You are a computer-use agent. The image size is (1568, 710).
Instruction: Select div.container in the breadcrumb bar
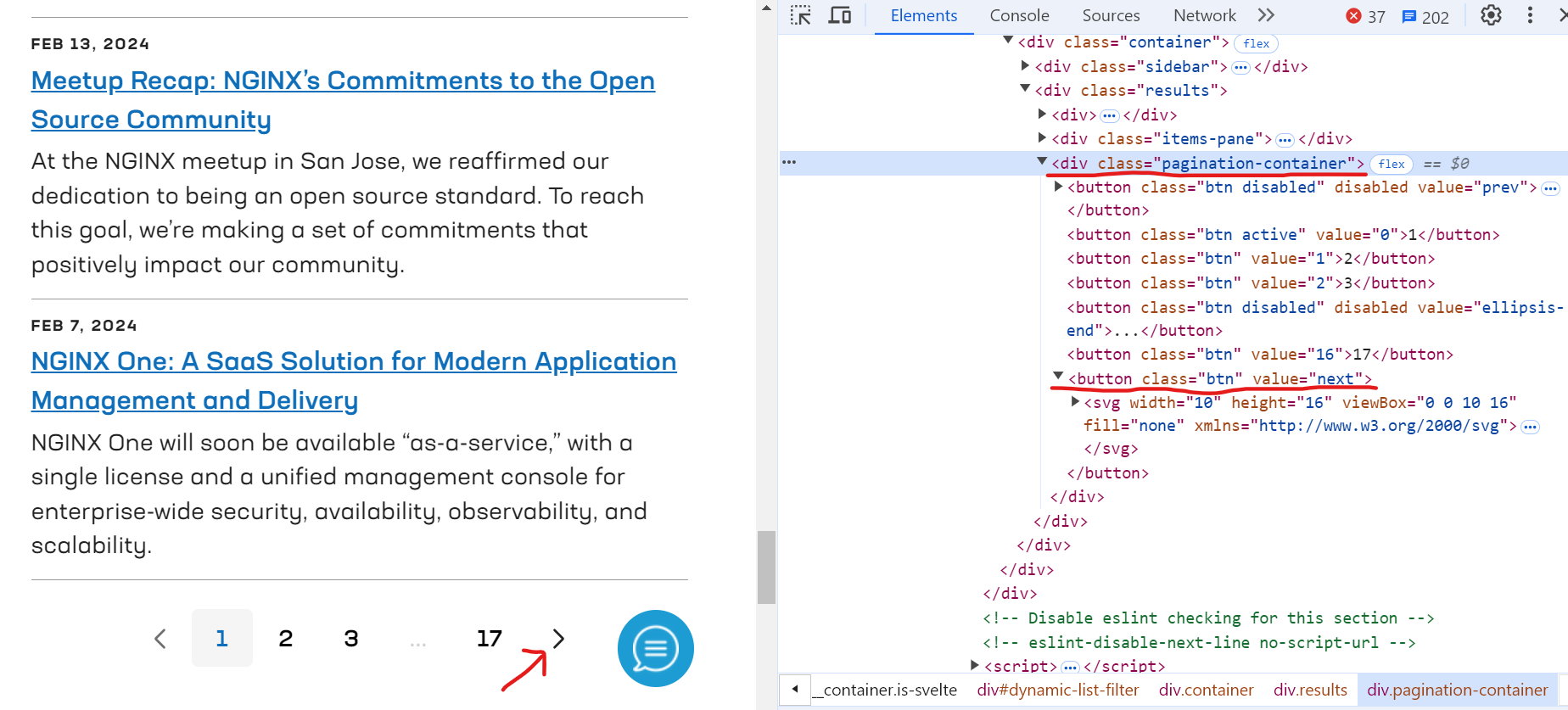[1207, 690]
